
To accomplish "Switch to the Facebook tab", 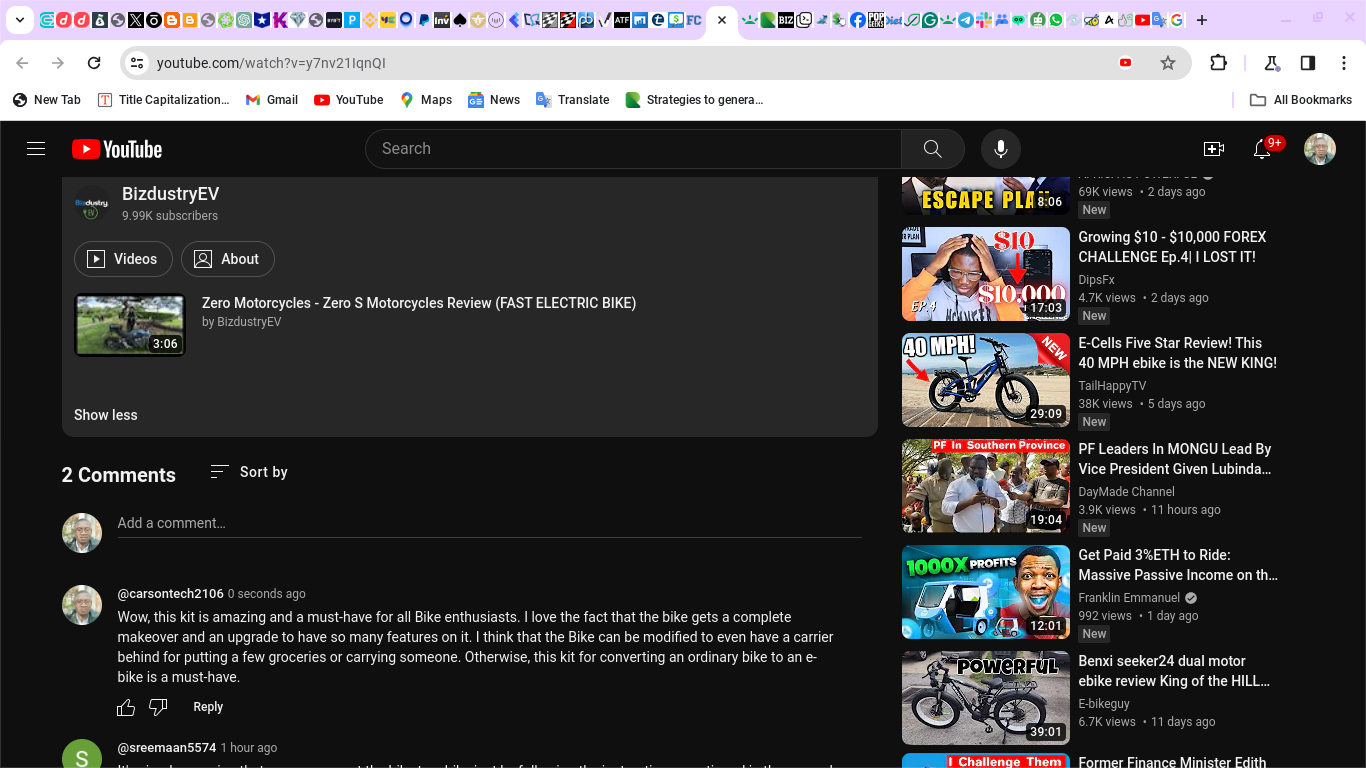I will [857, 20].
